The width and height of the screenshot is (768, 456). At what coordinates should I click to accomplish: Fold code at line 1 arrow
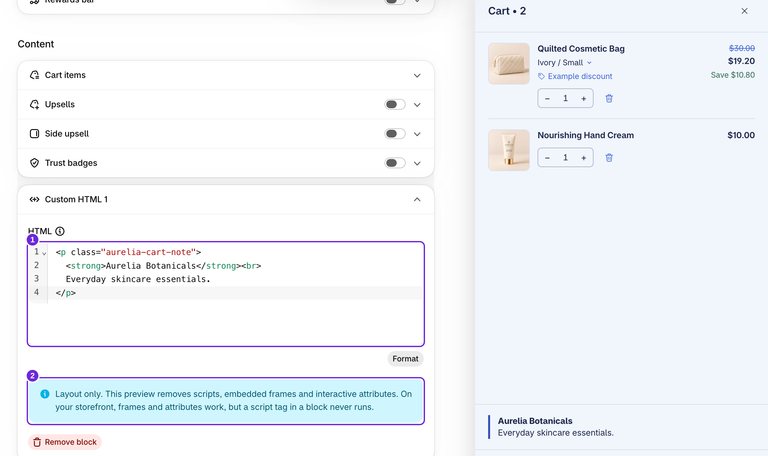(44, 253)
